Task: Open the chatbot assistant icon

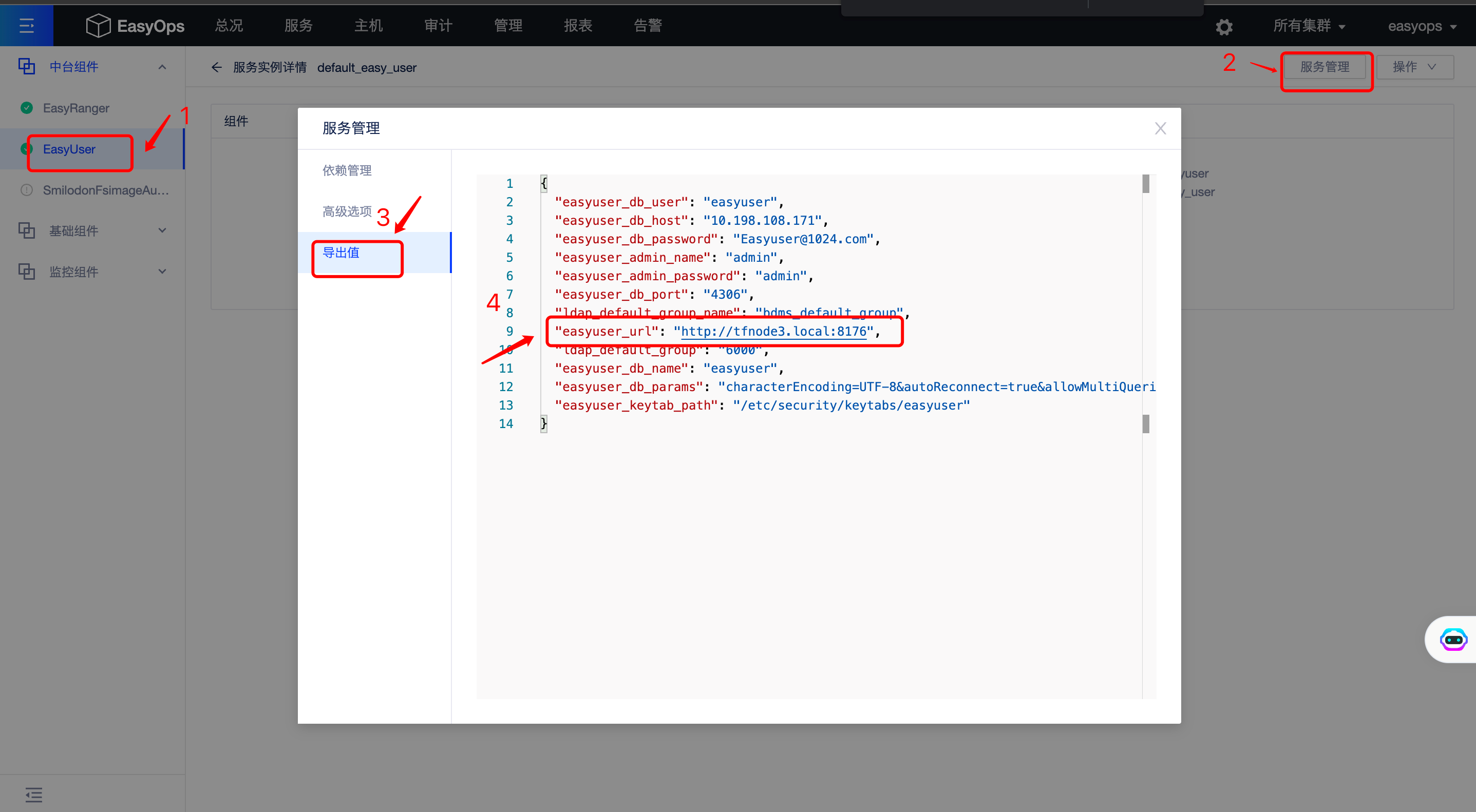Action: [1453, 639]
